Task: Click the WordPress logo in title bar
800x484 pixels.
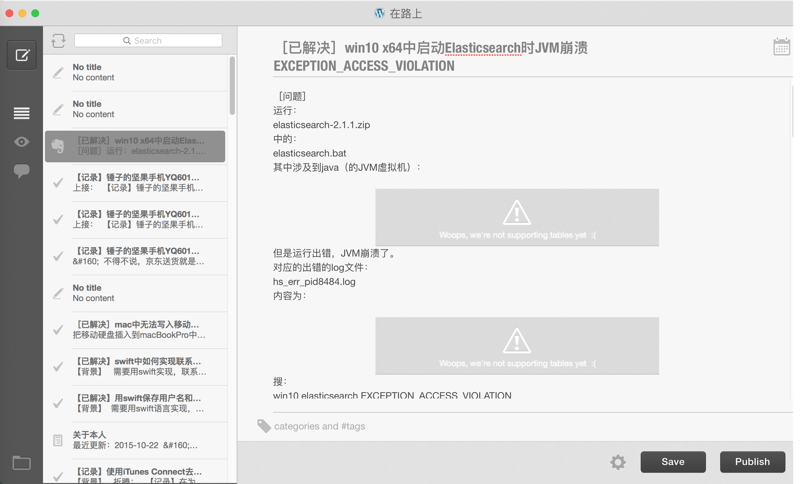Action: pyautogui.click(x=379, y=13)
